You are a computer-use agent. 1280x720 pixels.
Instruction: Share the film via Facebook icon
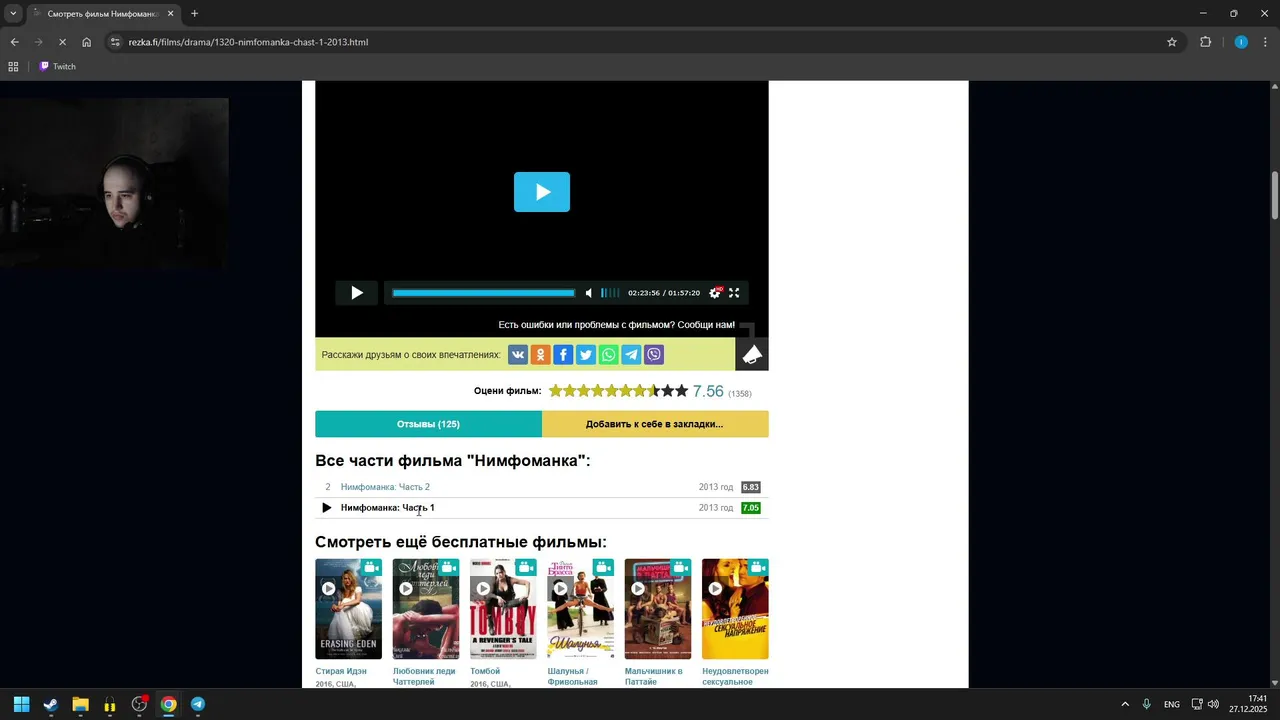tap(563, 355)
